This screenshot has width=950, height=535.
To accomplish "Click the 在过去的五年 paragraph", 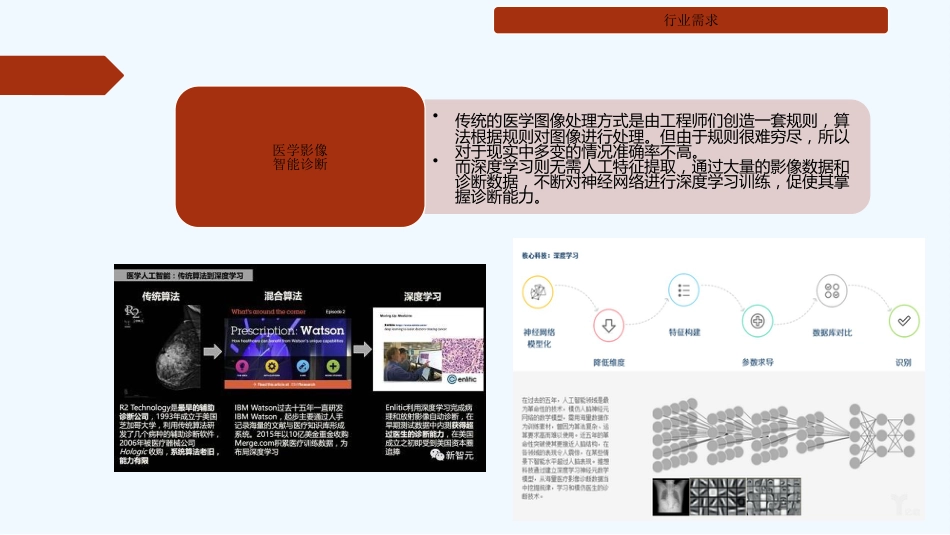I will pos(565,448).
